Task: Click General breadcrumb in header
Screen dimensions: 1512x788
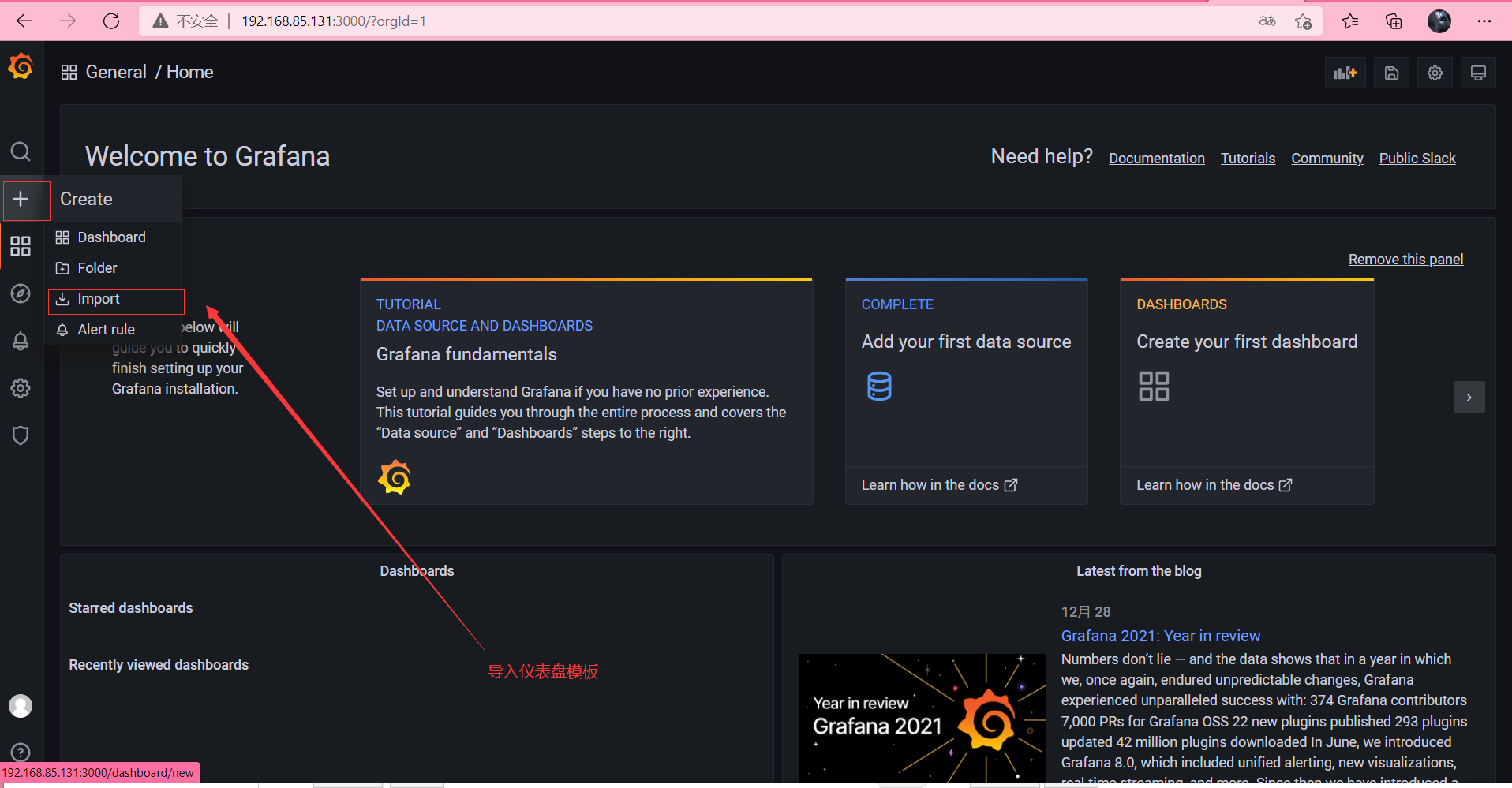Action: coord(116,73)
